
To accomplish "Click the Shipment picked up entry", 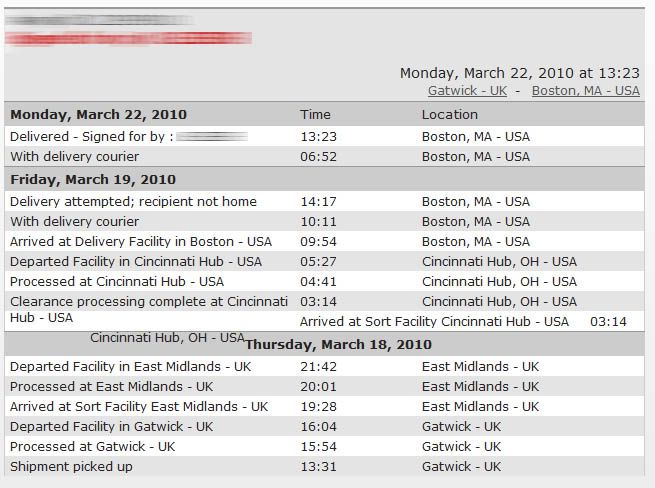I will pyautogui.click(x=71, y=466).
